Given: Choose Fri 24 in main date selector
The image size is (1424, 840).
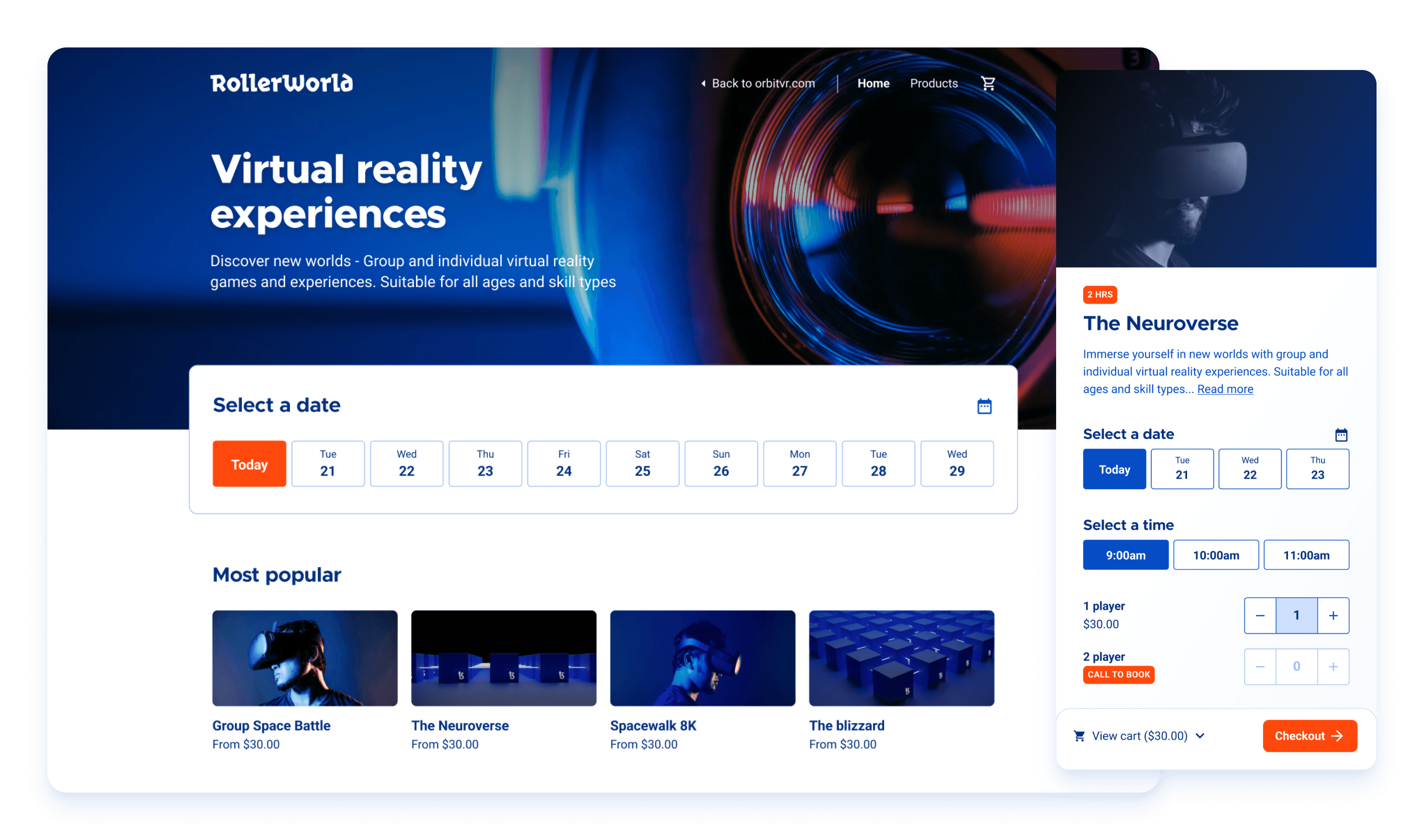Looking at the screenshot, I should coord(563,464).
